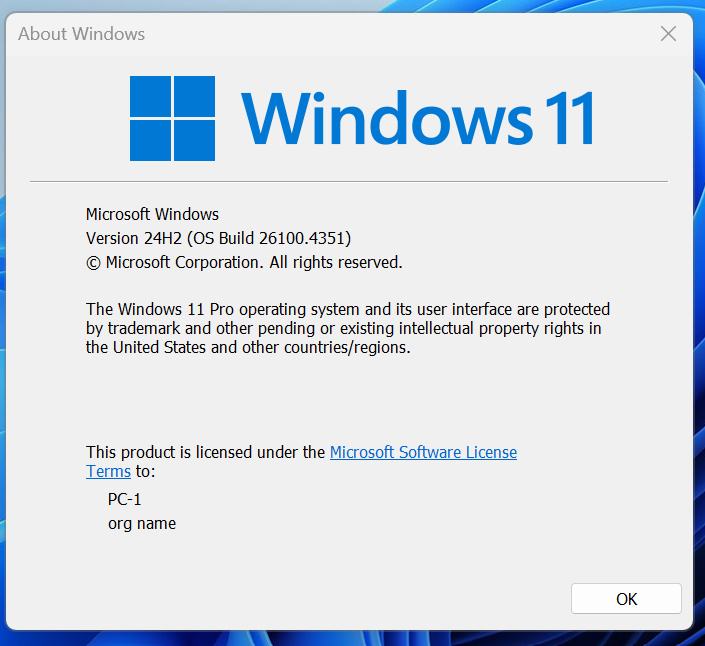Viewport: 705px width, 646px height.
Task: Click the OK button
Action: click(626, 599)
